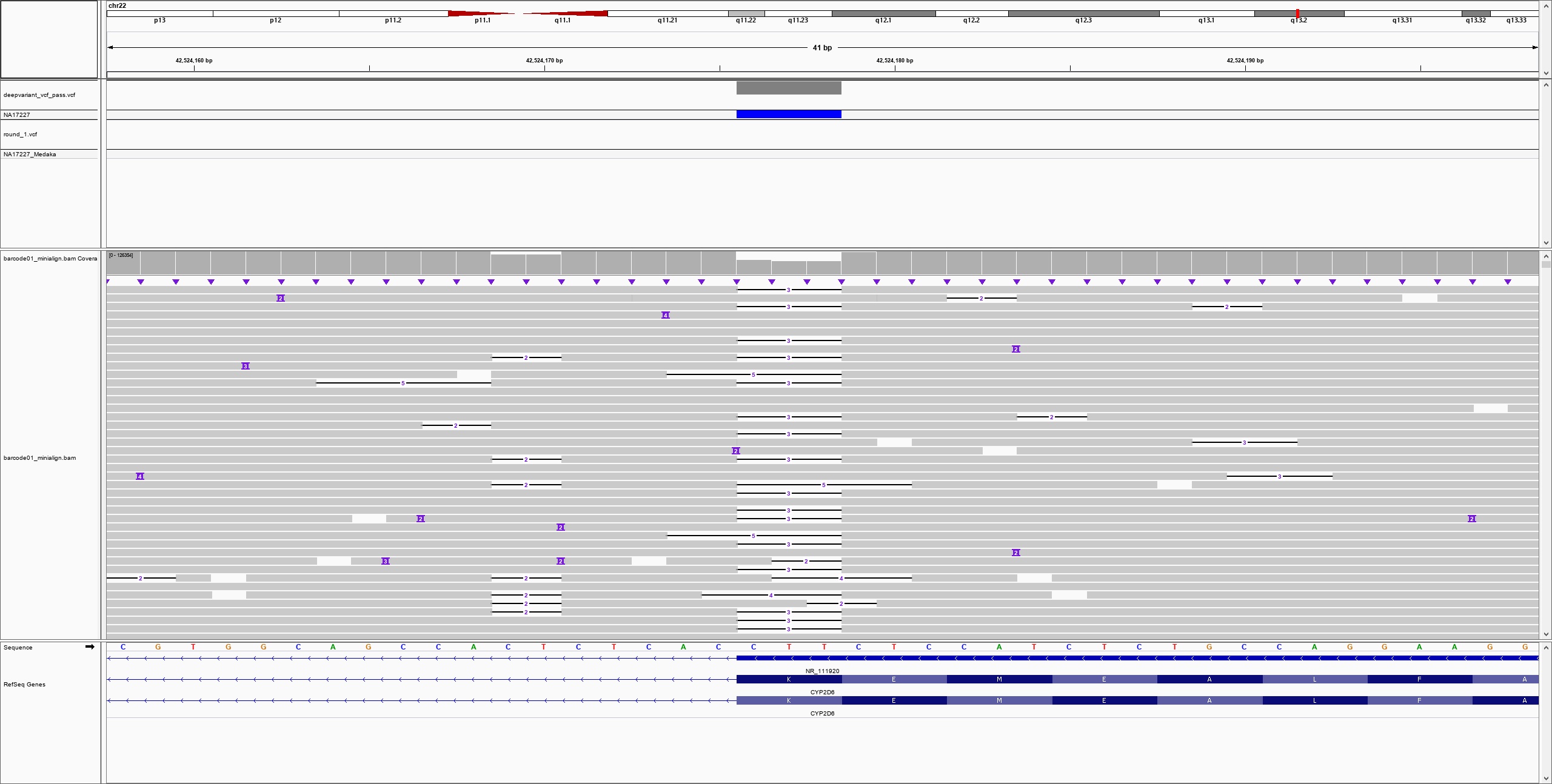Click the NR_111920 transcript label

tap(821, 671)
